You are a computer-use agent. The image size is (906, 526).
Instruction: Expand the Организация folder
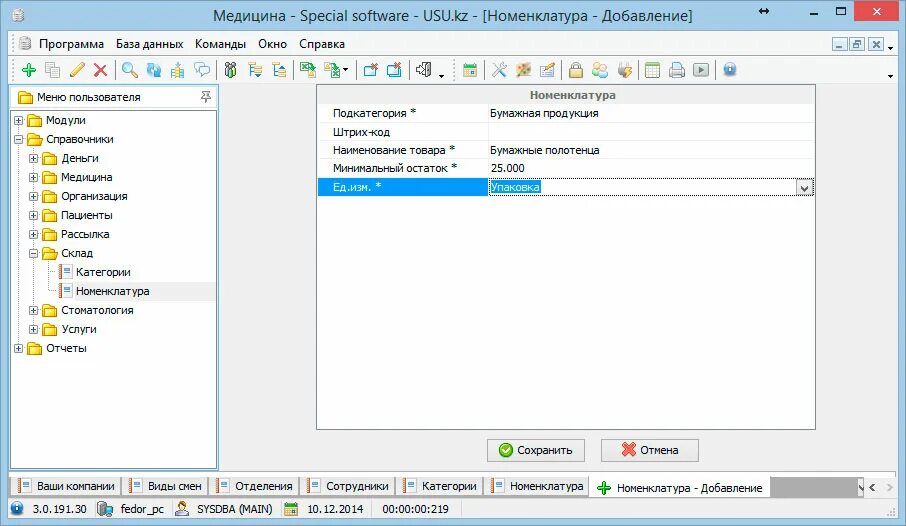tap(34, 197)
